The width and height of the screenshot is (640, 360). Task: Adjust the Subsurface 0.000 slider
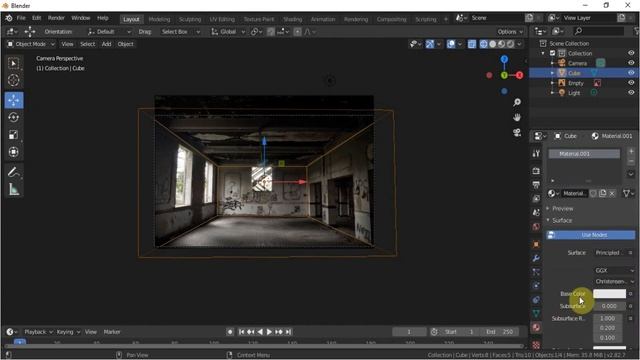coord(609,306)
